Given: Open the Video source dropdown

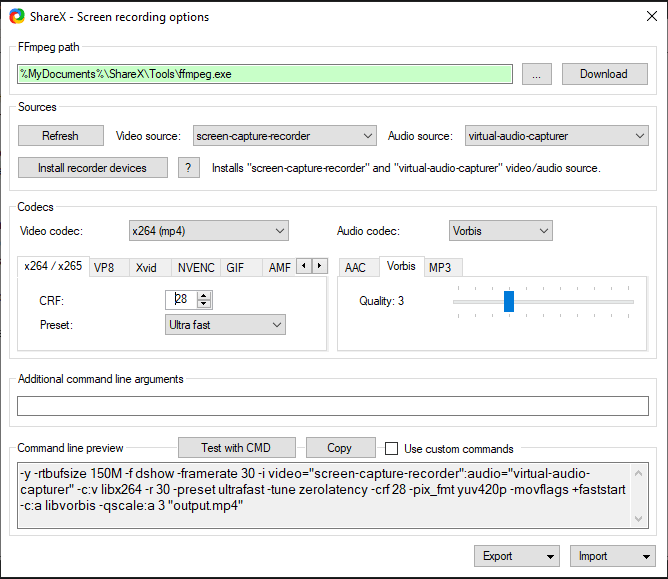Looking at the screenshot, I should [285, 135].
